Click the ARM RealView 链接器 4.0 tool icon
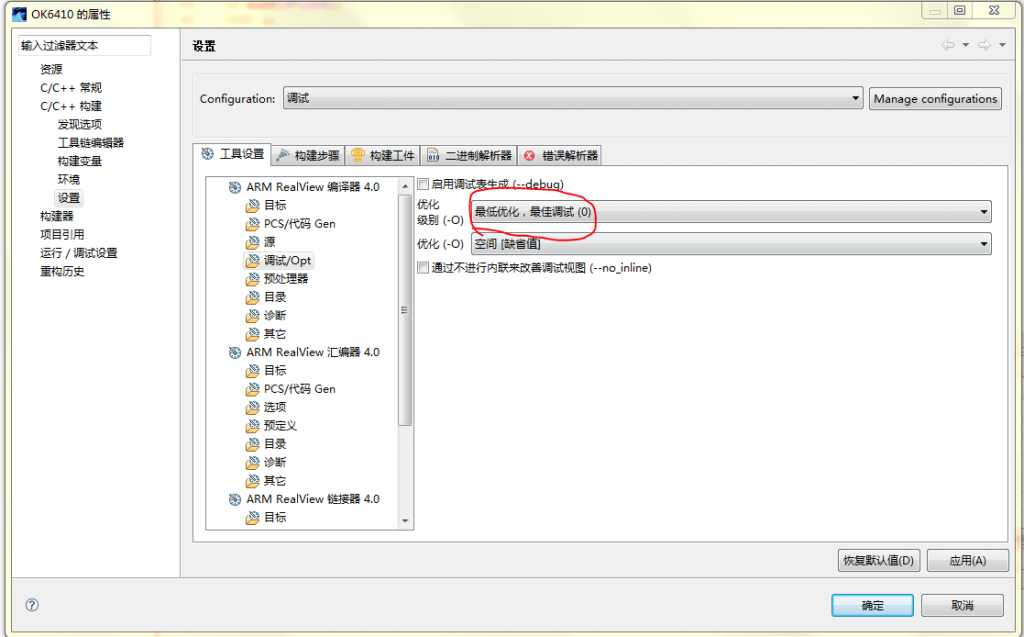The height and width of the screenshot is (637, 1024). pyautogui.click(x=235, y=500)
